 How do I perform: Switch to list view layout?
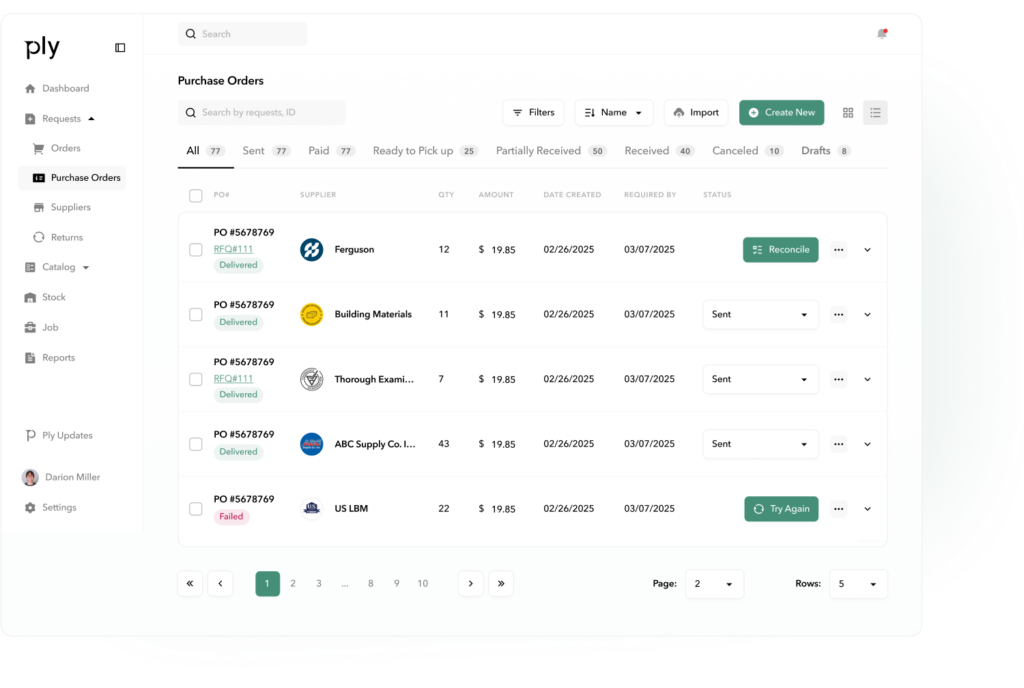pyautogui.click(x=875, y=113)
